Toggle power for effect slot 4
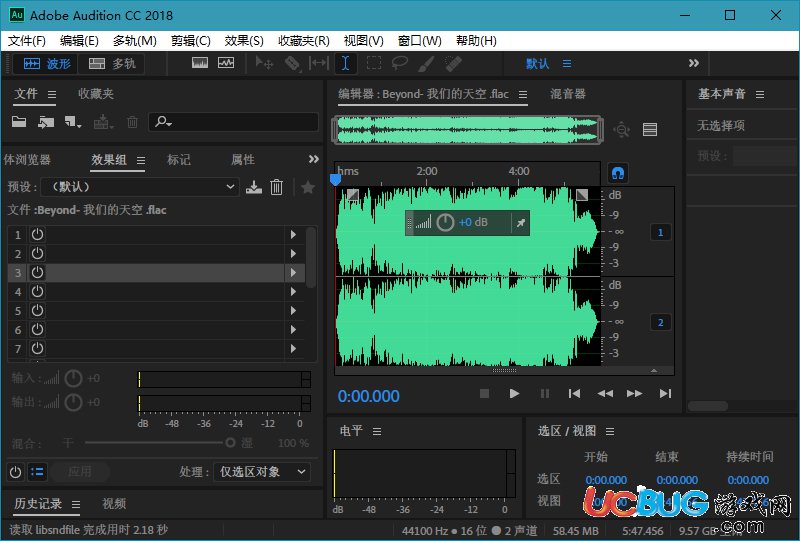Viewport: 800px width, 541px height. [x=37, y=291]
